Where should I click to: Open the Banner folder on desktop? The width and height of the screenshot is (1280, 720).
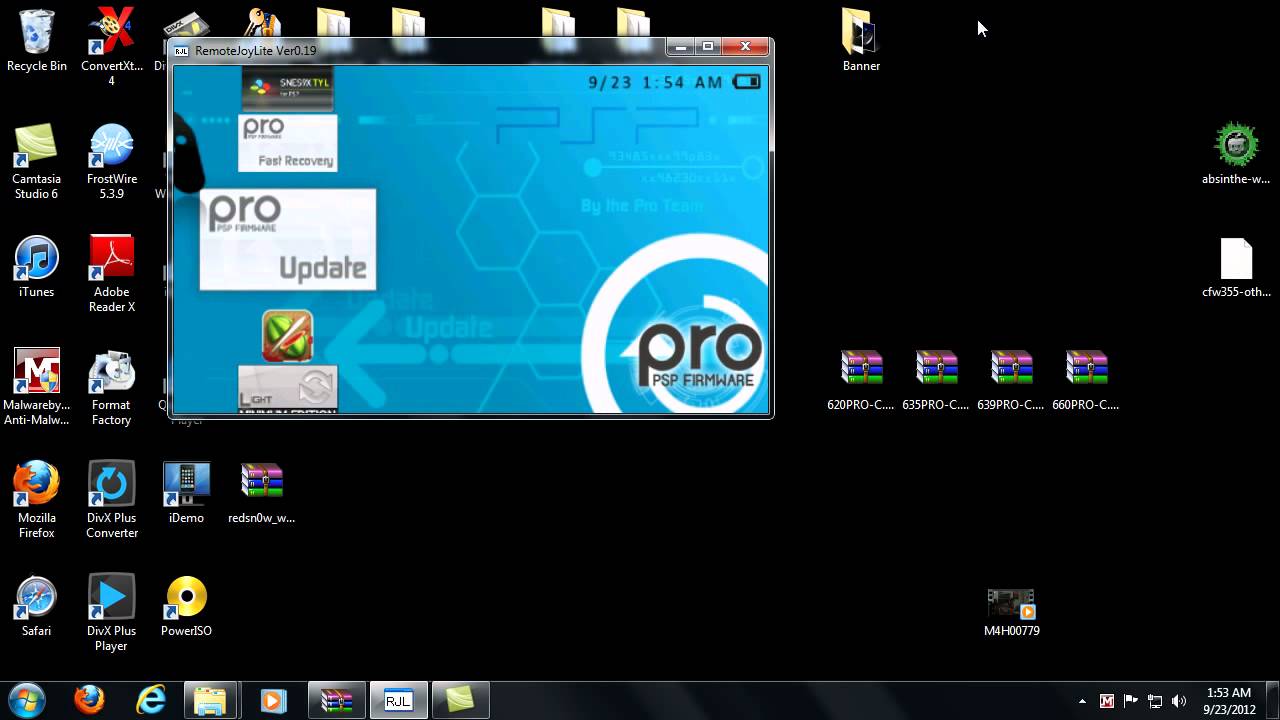(861, 41)
